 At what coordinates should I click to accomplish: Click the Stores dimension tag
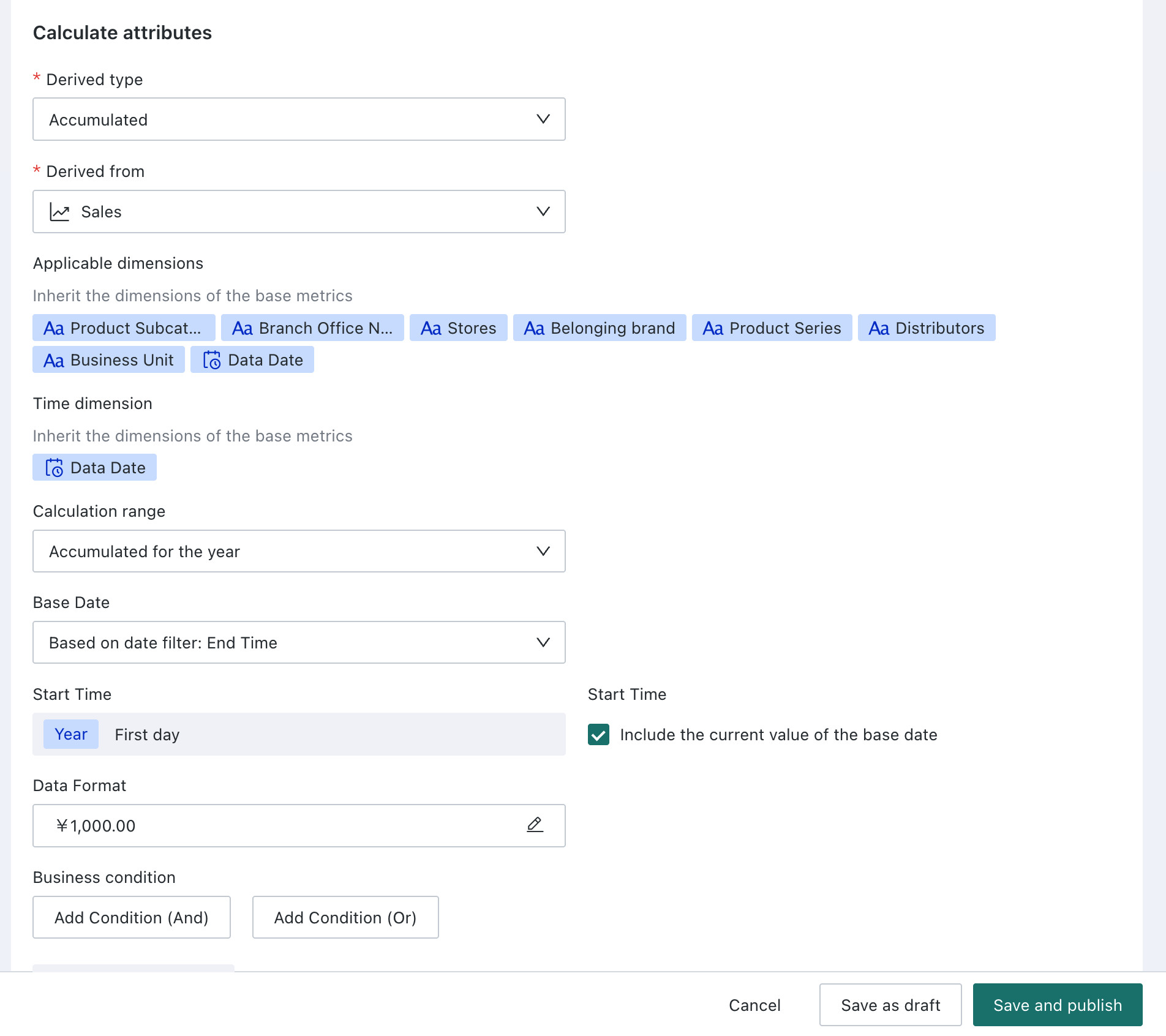459,328
